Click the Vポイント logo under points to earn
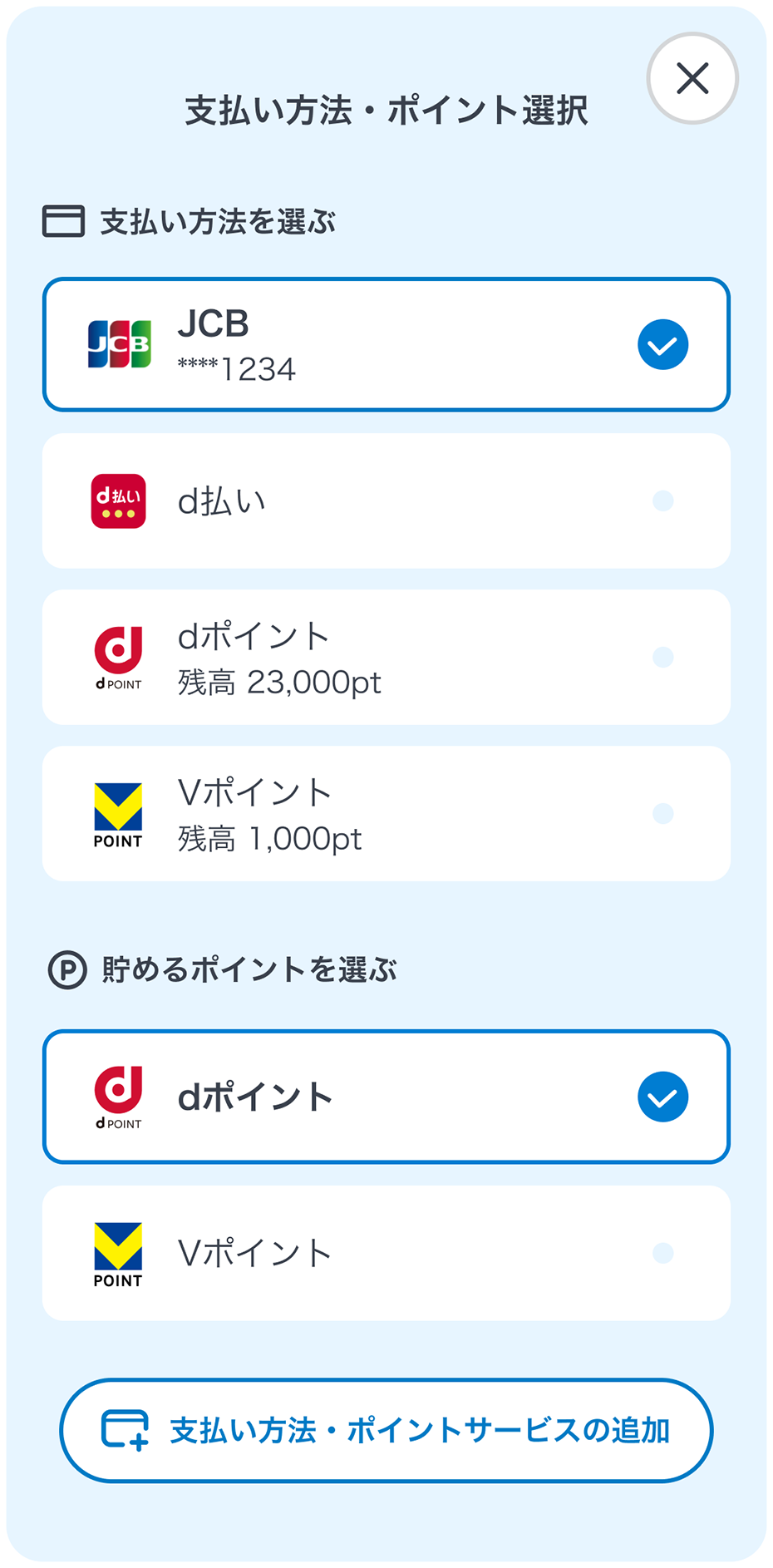Viewport: 773px width, 1568px height. point(118,1254)
